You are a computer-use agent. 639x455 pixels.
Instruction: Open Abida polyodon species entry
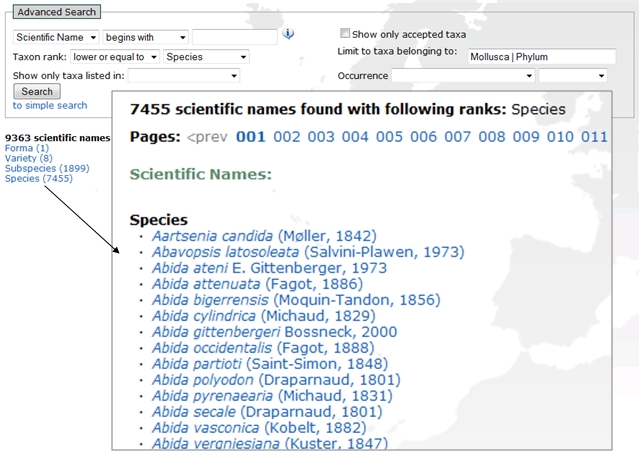pos(203,380)
